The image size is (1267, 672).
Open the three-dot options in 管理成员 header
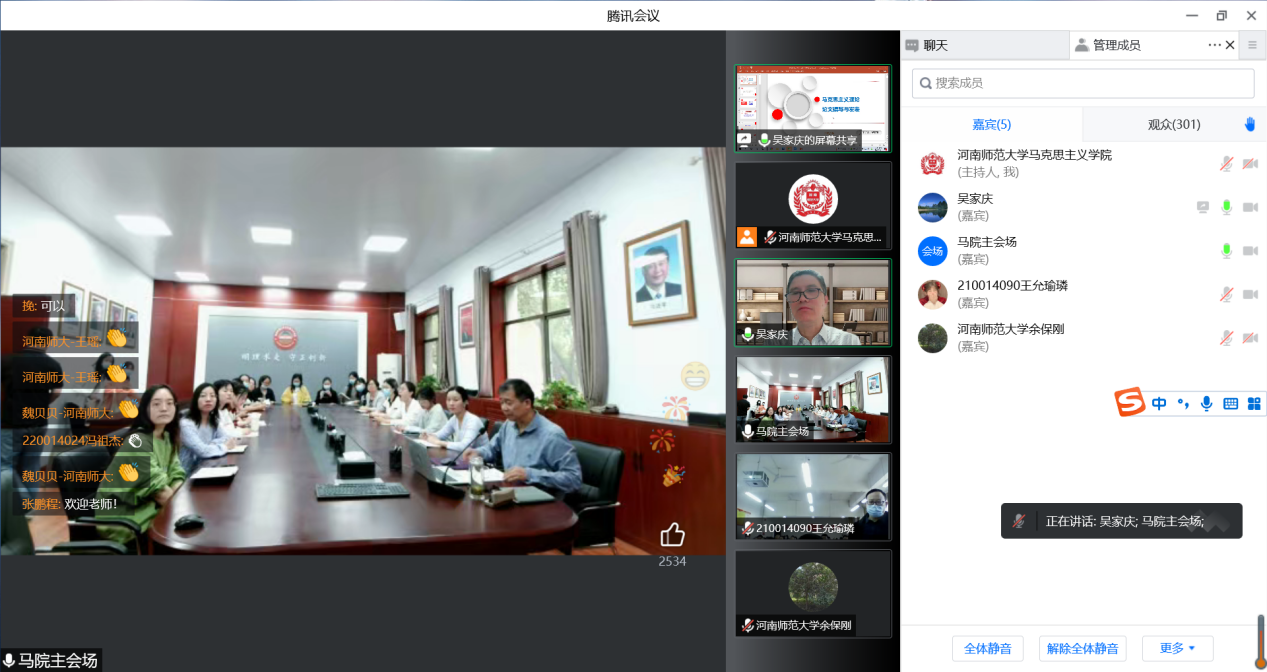coord(1214,45)
